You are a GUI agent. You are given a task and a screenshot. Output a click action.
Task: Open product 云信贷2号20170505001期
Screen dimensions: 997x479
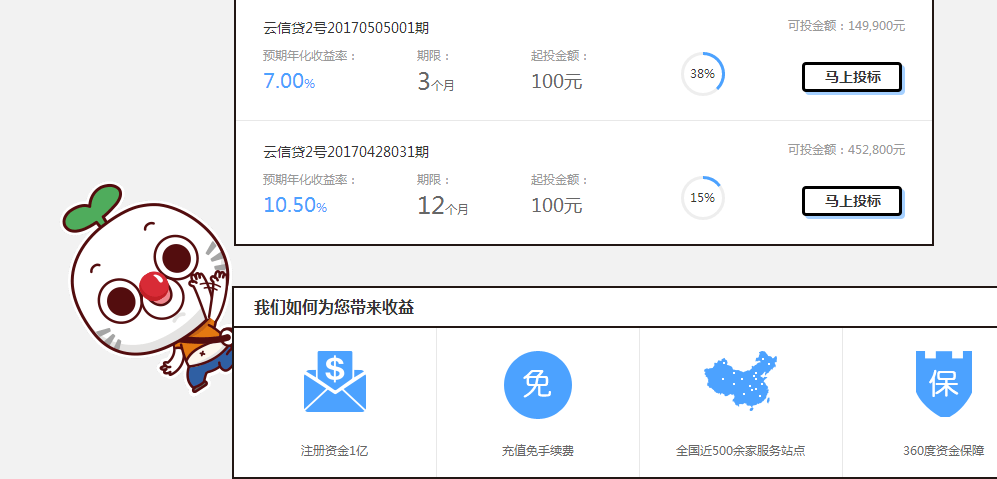(x=346, y=28)
